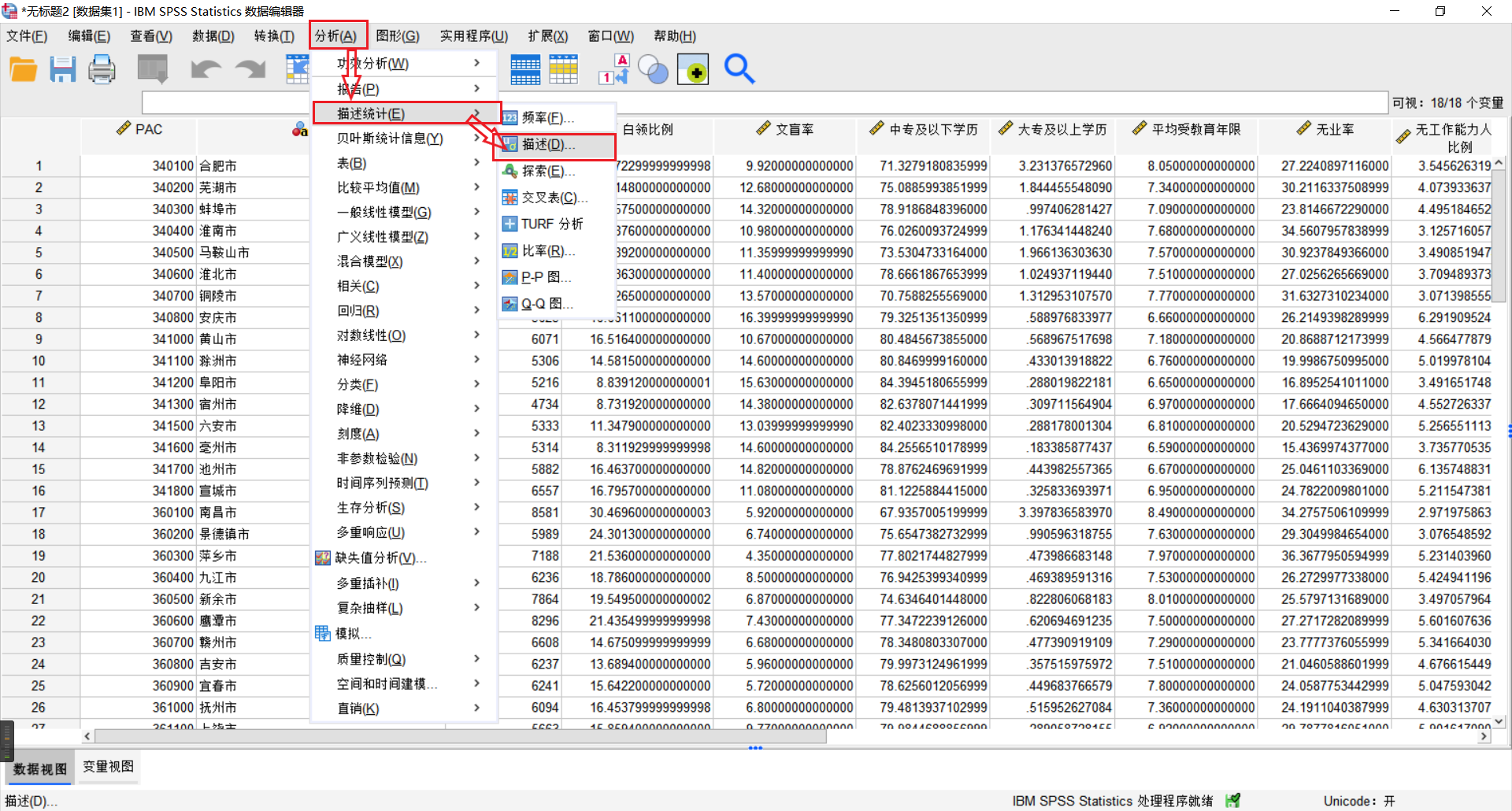
Task: Click the 频率 menu item icon
Action: [510, 118]
